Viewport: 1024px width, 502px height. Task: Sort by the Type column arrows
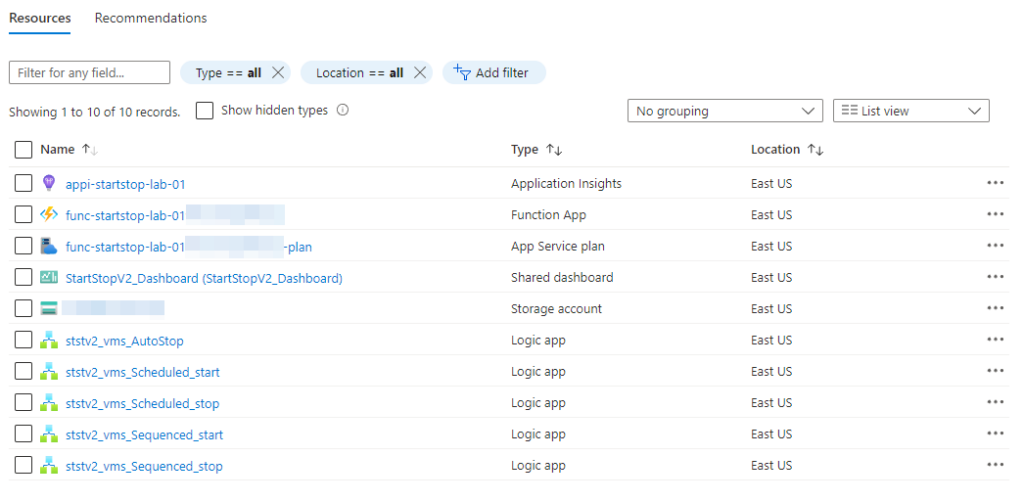pyautogui.click(x=554, y=149)
